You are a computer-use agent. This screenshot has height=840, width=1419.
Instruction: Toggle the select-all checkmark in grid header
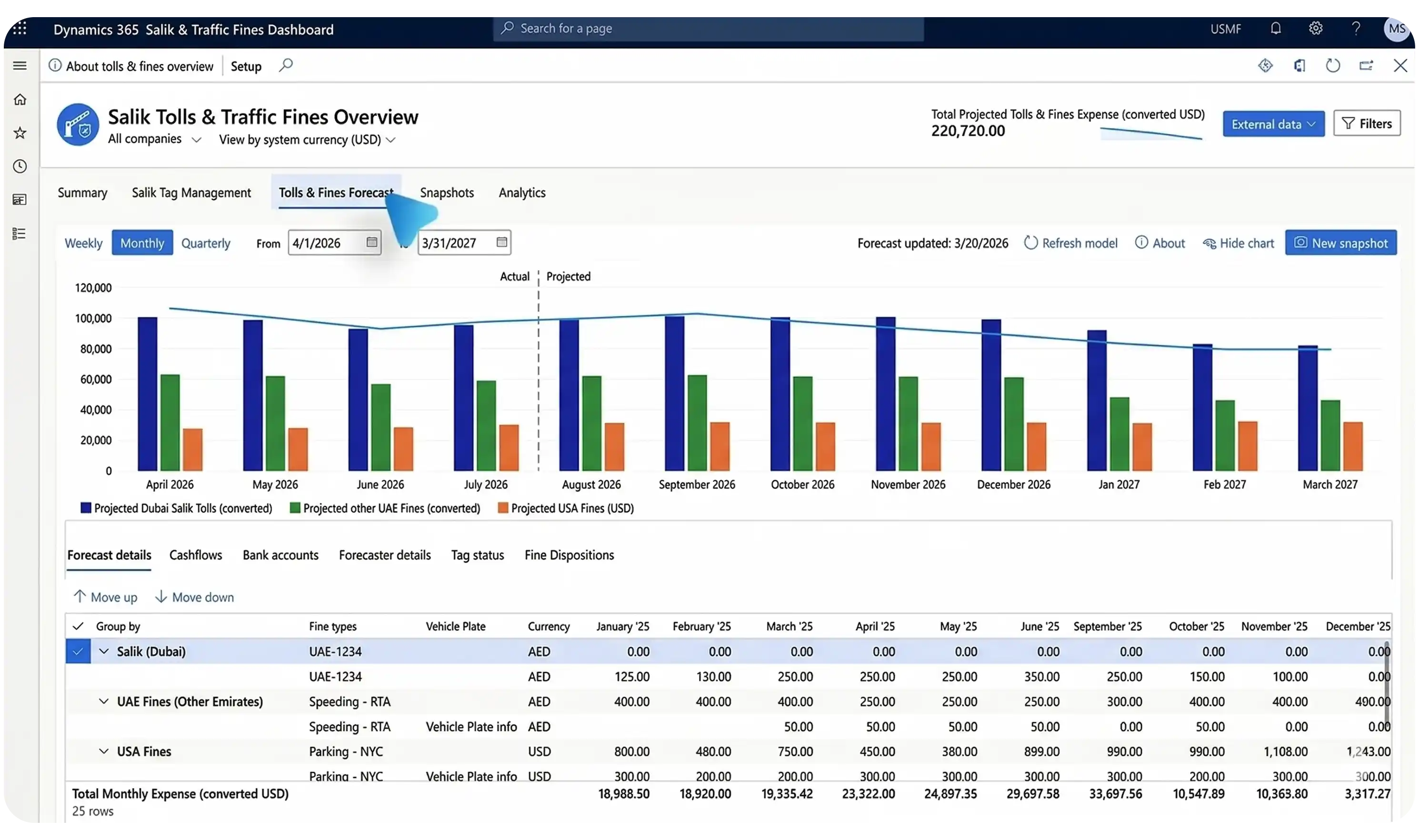coord(78,626)
